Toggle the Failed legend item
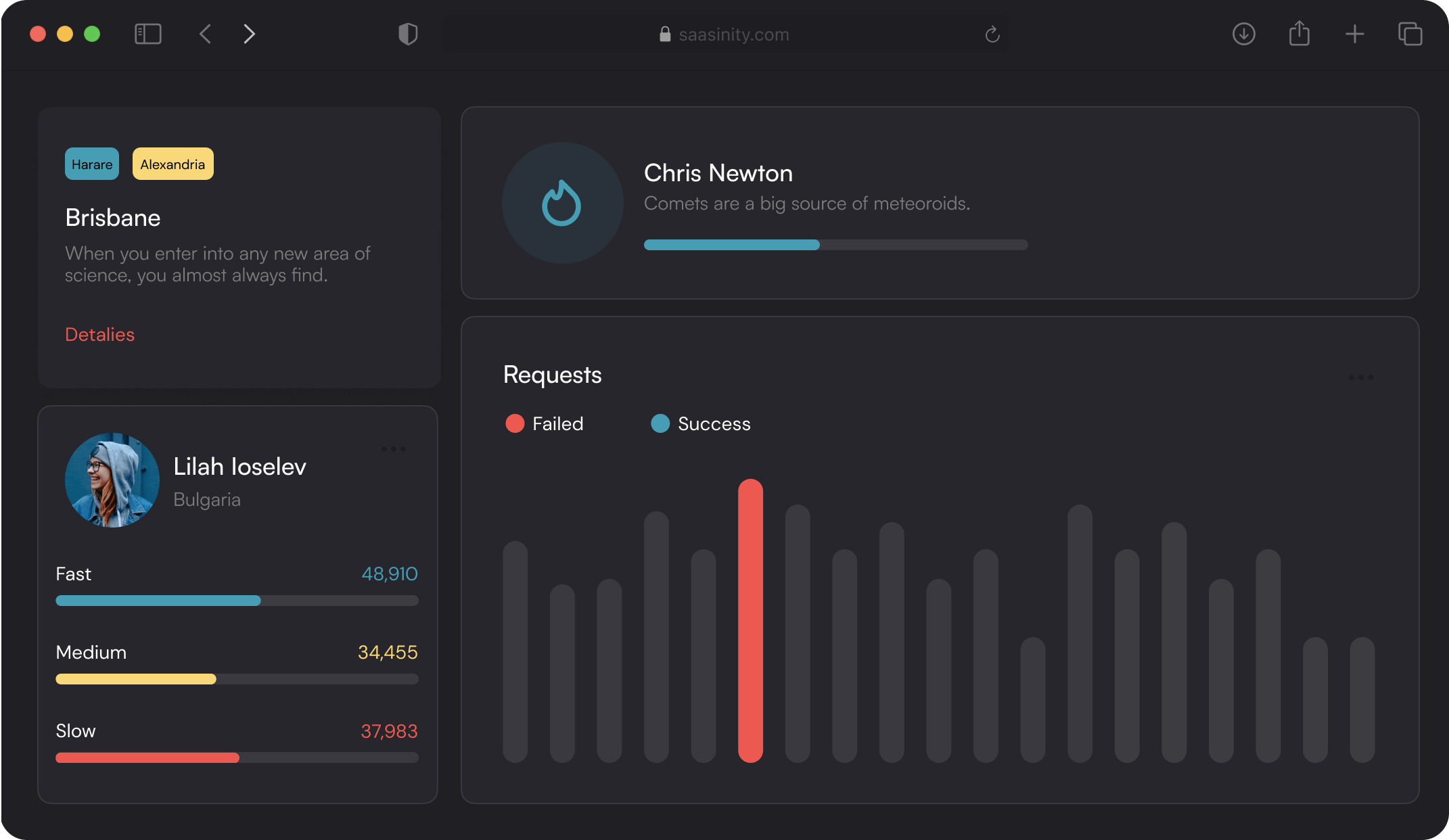 click(545, 423)
